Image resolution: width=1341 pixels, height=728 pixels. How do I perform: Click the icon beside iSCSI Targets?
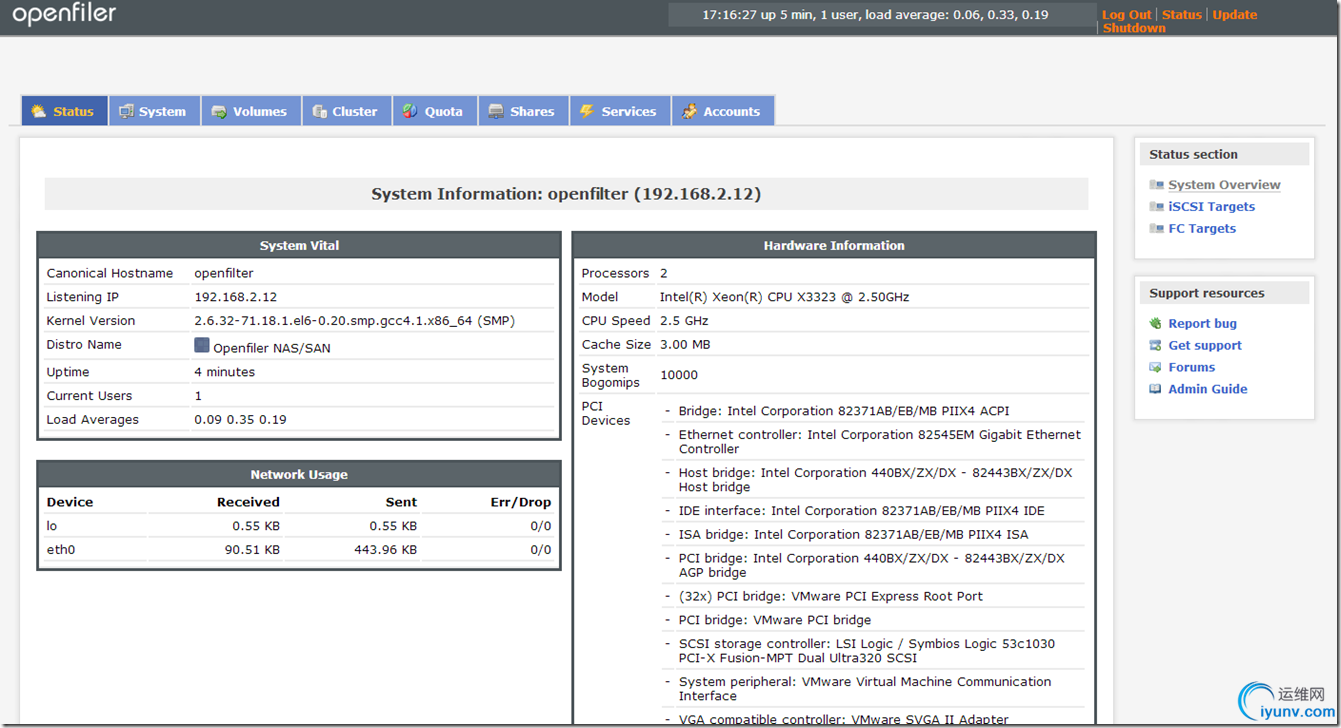coord(1156,207)
